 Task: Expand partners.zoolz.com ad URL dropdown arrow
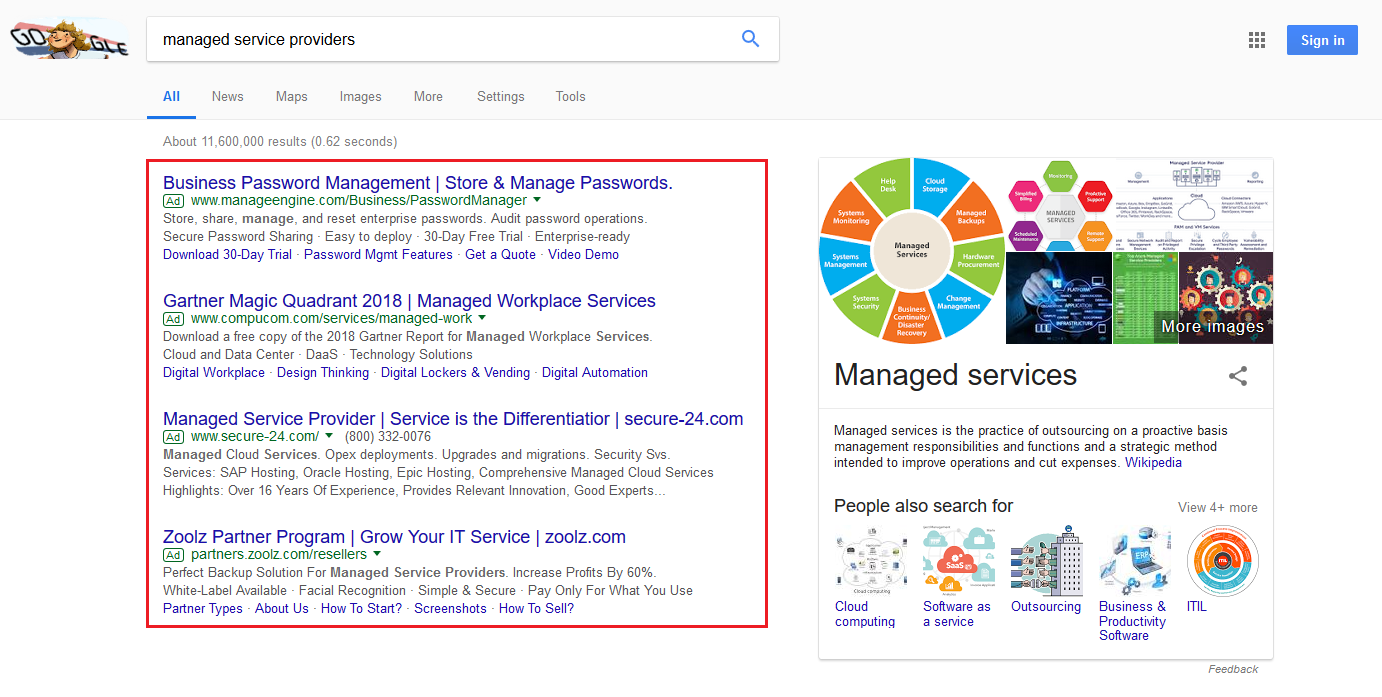377,554
